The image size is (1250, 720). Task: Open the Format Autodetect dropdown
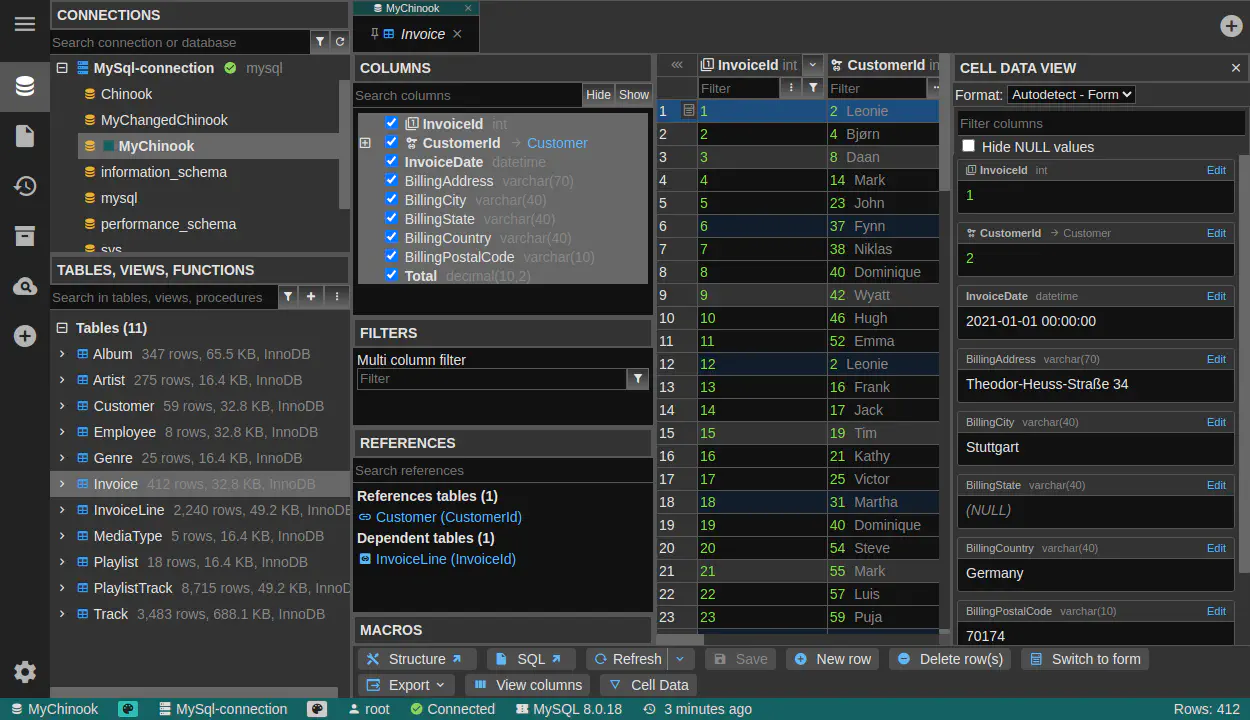click(1071, 95)
